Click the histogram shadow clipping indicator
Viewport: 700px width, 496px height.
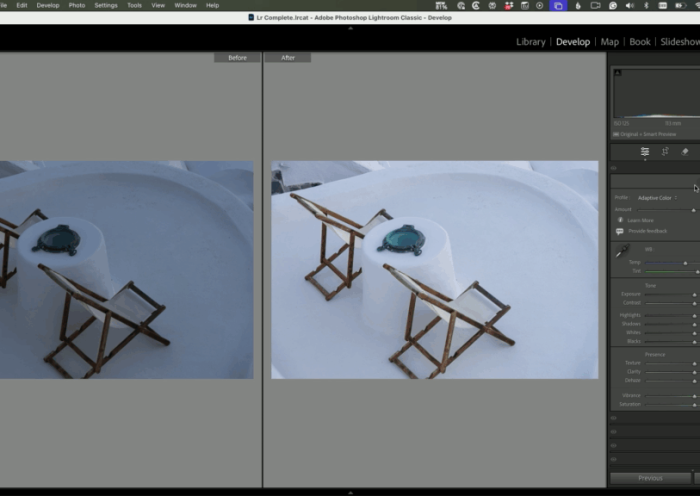[x=617, y=73]
